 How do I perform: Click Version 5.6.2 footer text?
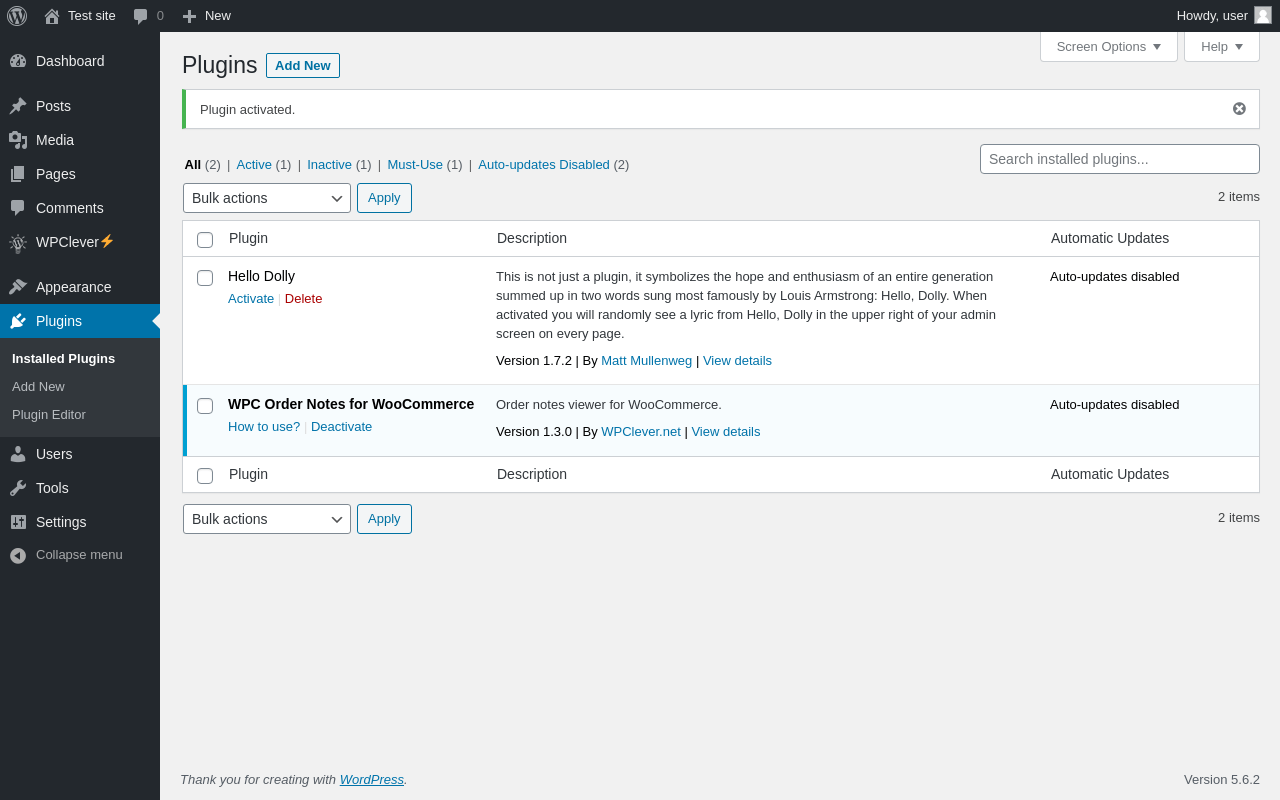pos(1222,780)
